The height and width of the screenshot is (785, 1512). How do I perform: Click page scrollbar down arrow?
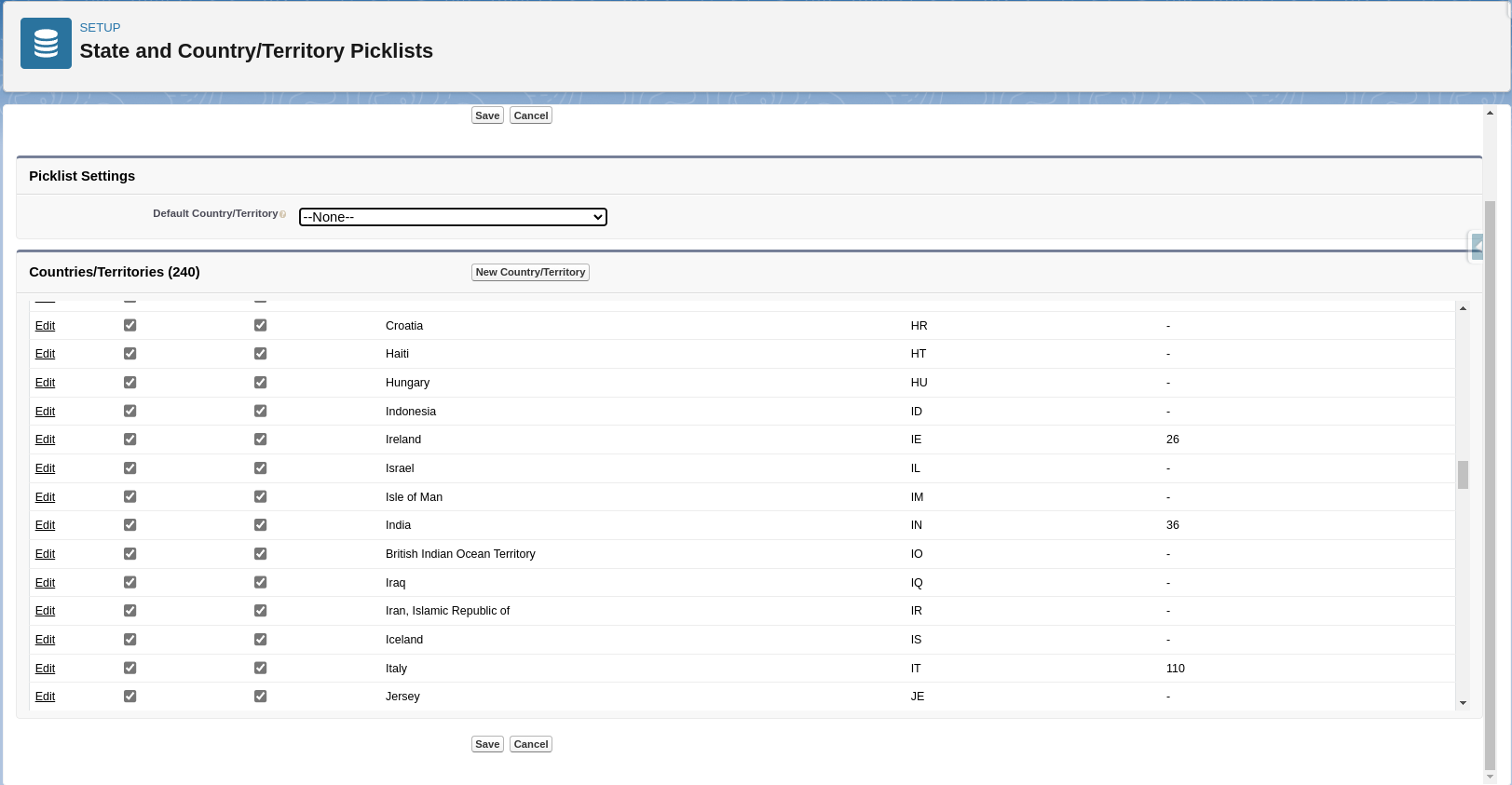click(1490, 777)
